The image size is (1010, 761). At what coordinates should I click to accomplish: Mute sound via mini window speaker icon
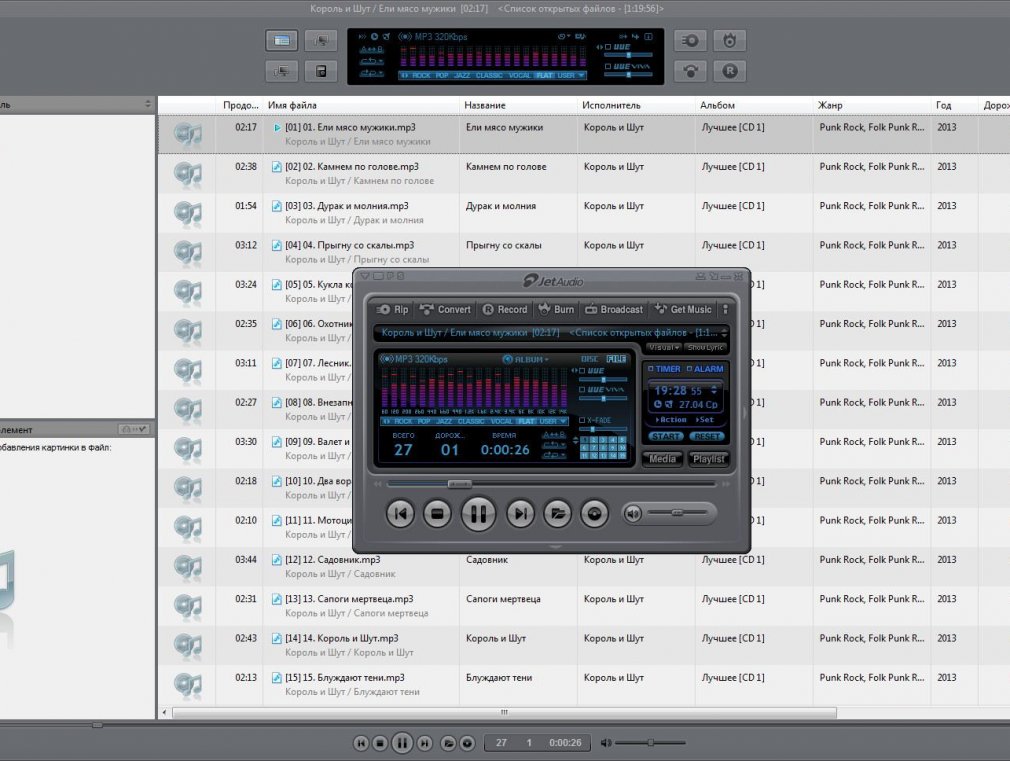coord(633,514)
